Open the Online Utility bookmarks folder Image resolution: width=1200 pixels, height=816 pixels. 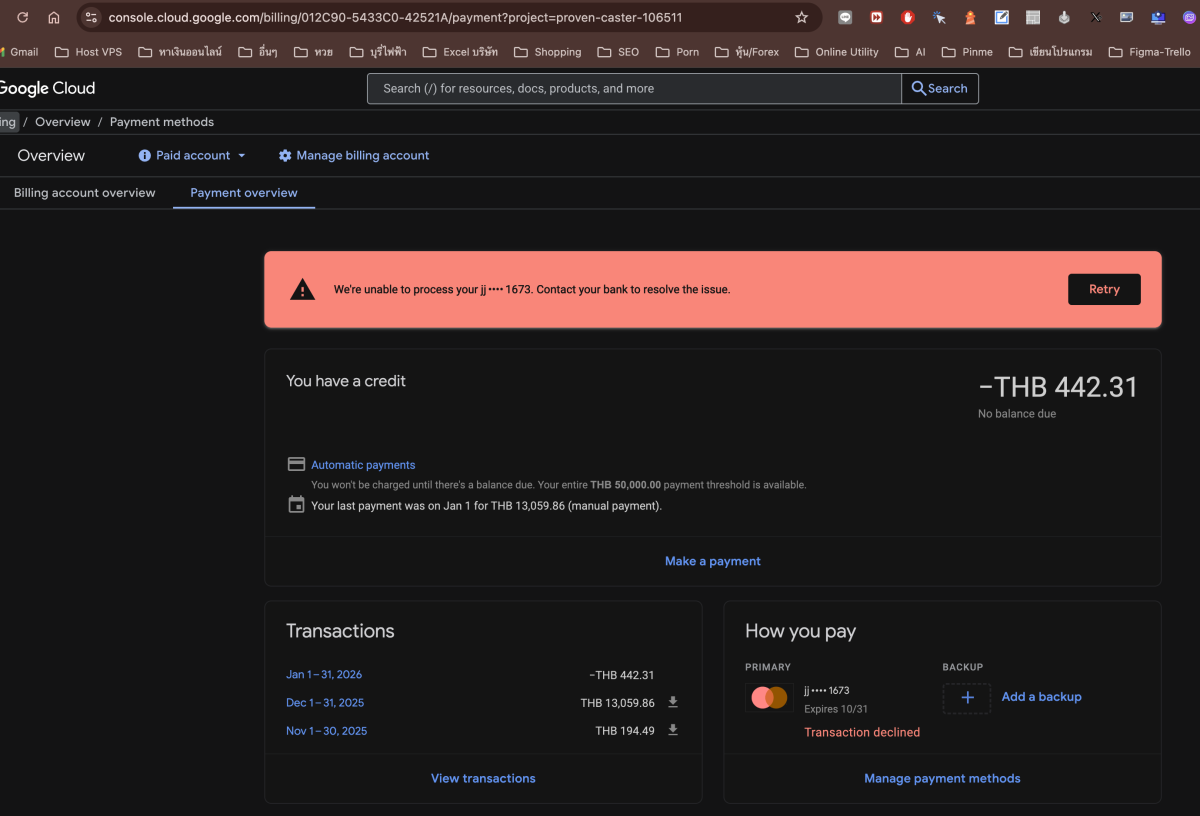coord(836,52)
